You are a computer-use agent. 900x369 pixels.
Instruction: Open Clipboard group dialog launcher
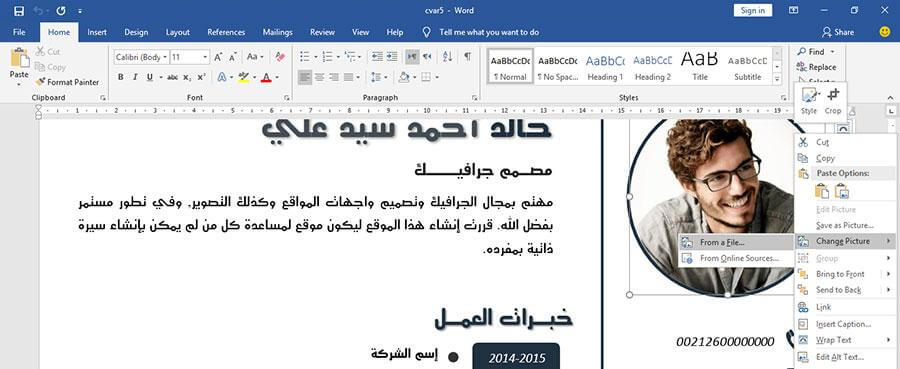[103, 98]
